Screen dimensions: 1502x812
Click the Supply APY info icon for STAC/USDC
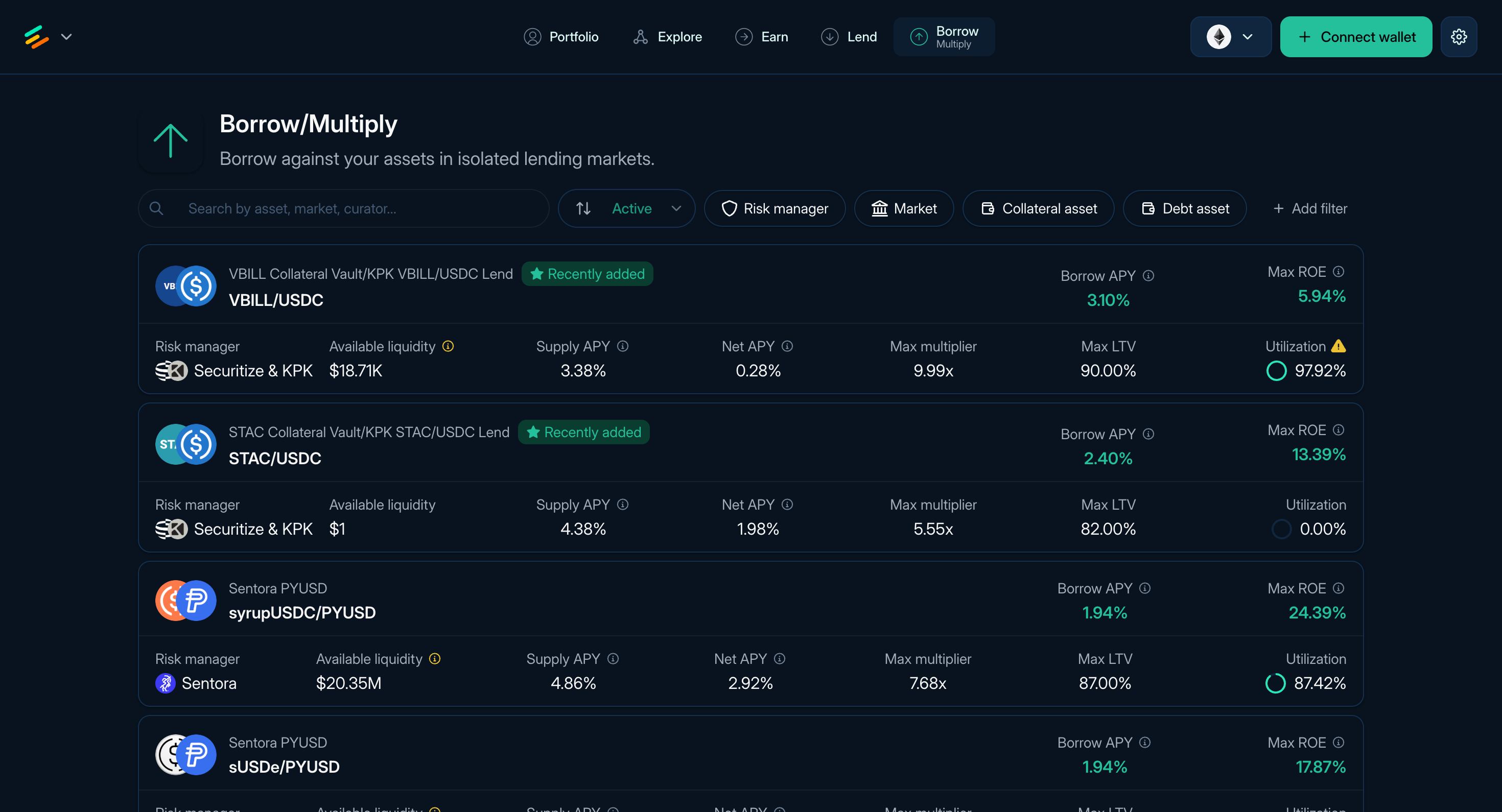pyautogui.click(x=623, y=504)
